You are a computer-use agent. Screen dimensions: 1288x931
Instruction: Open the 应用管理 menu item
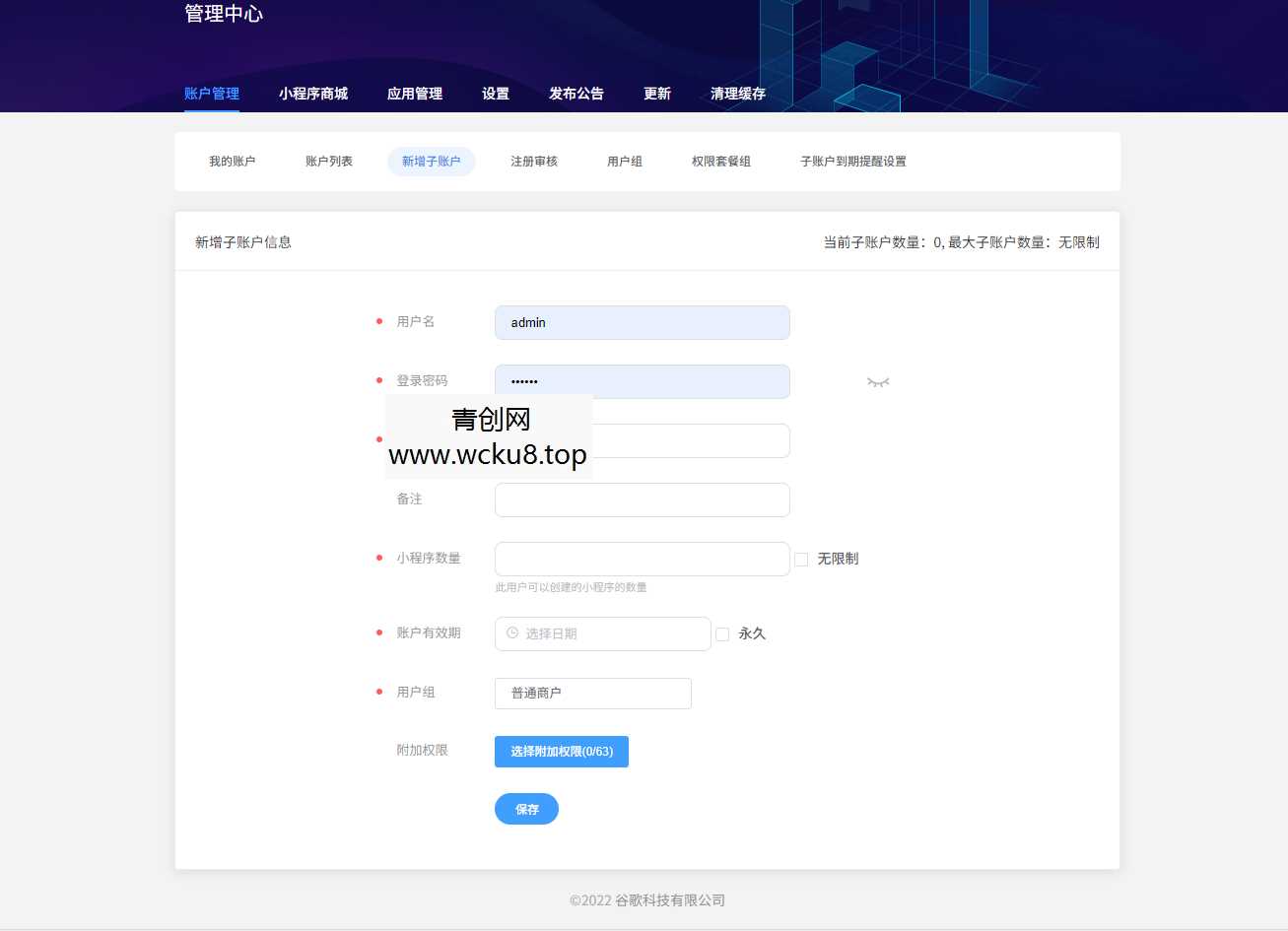click(415, 93)
